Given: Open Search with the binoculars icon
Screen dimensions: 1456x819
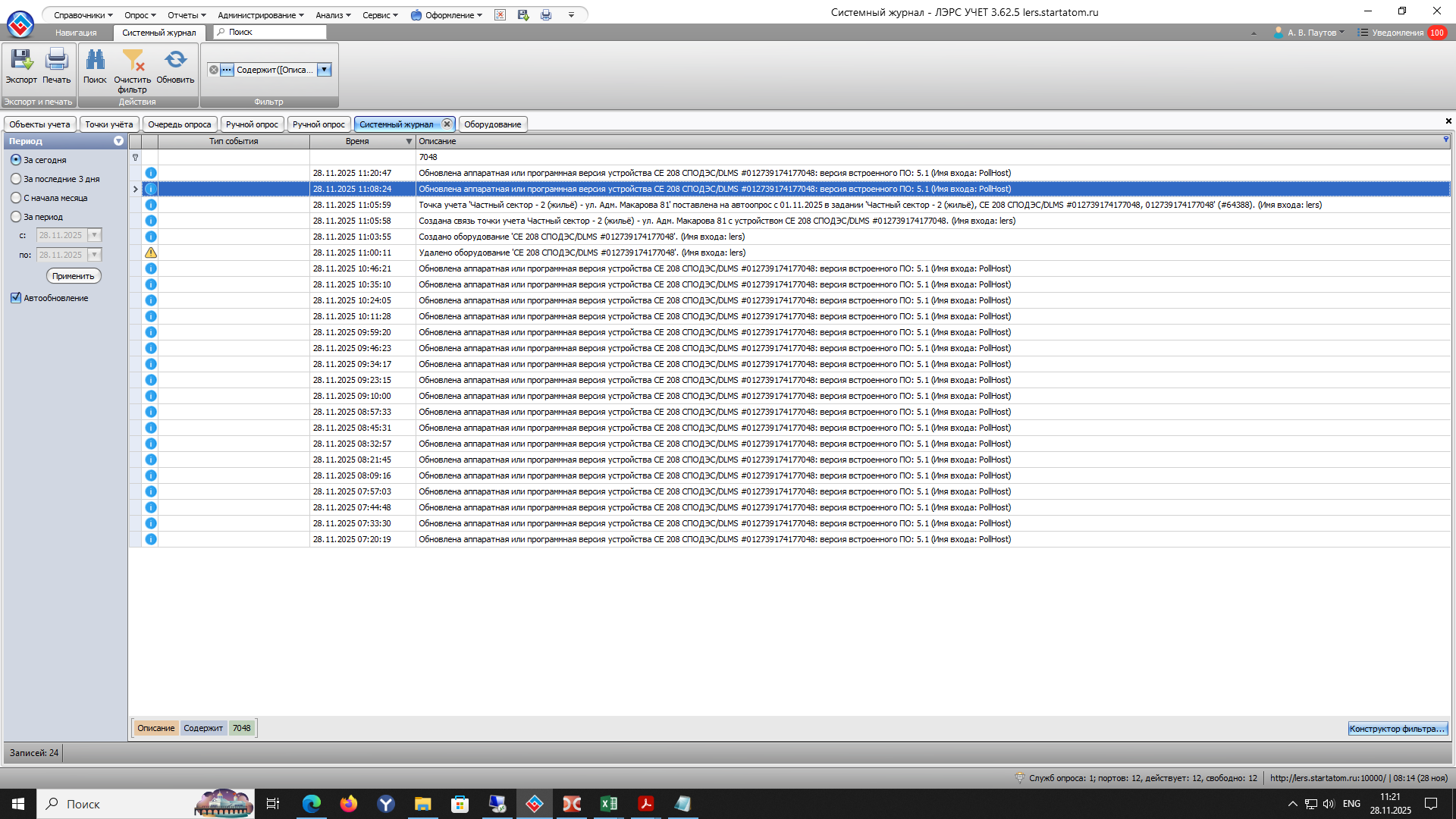Looking at the screenshot, I should coord(95,61).
